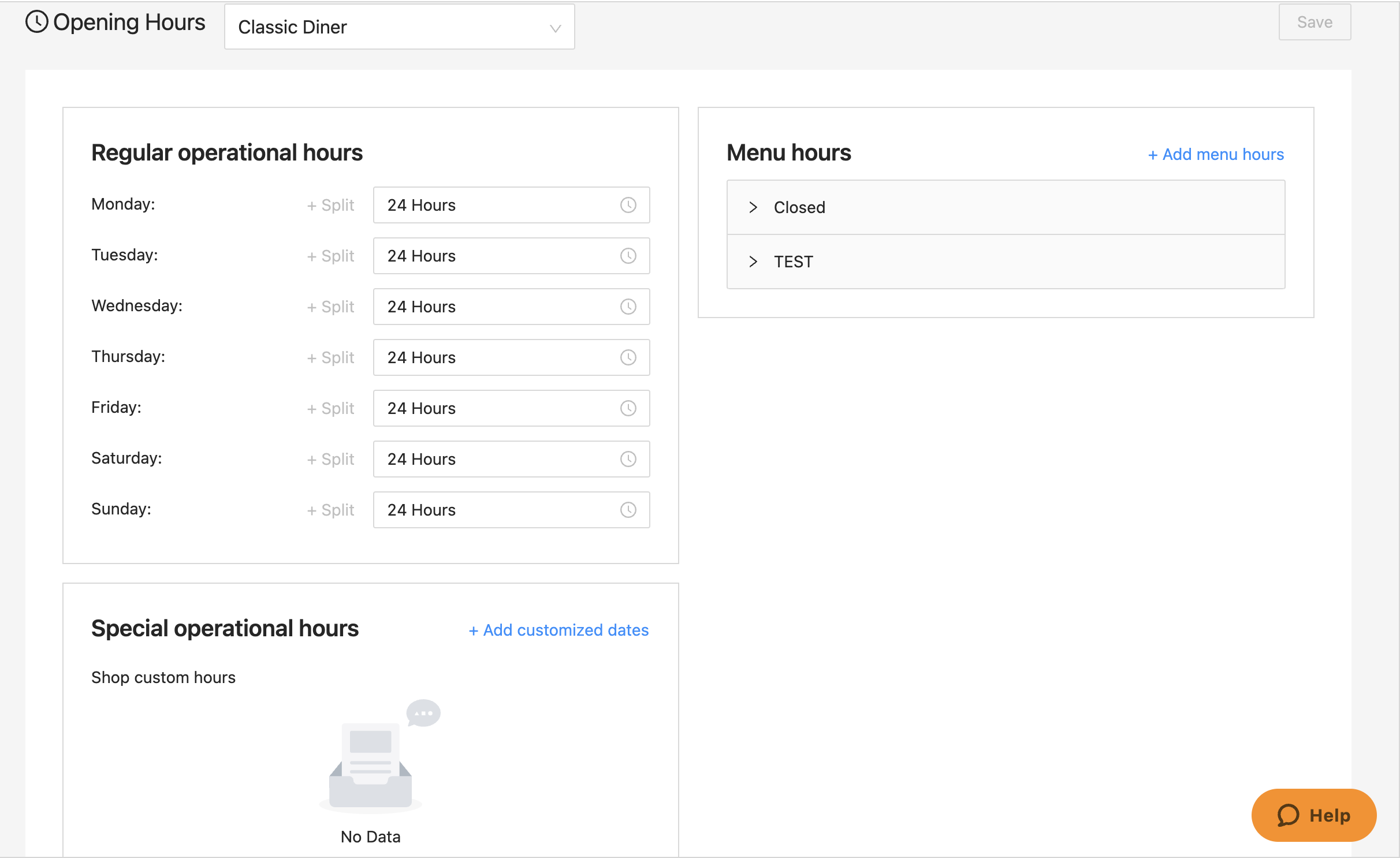
Task: Click the Opening Hours clock icon in header
Action: click(37, 22)
